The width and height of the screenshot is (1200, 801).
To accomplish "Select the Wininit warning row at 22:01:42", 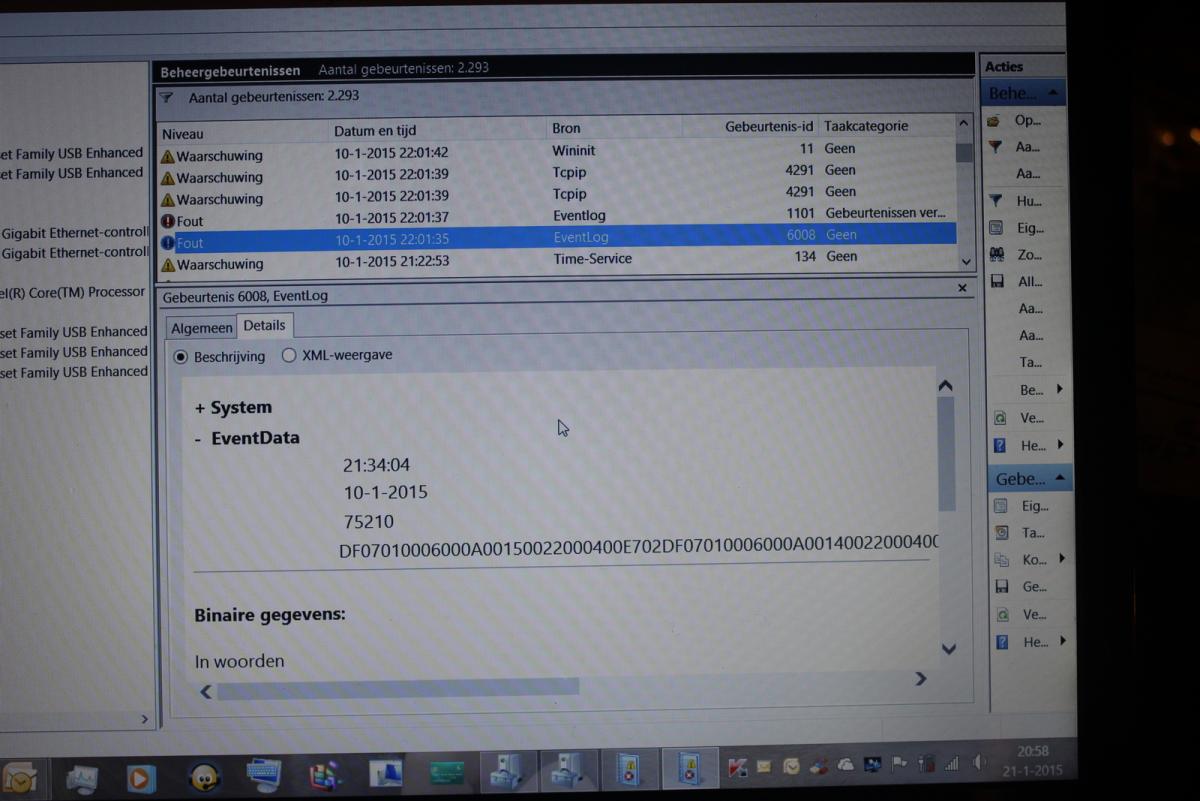I will pos(557,152).
